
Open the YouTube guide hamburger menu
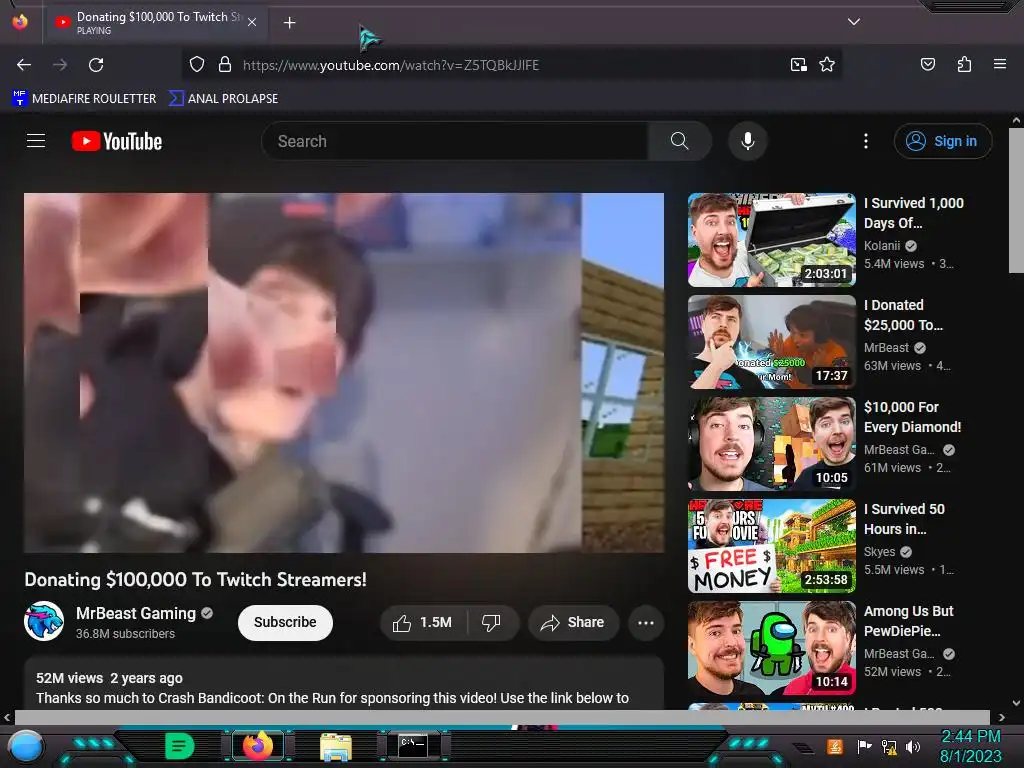pyautogui.click(x=36, y=140)
